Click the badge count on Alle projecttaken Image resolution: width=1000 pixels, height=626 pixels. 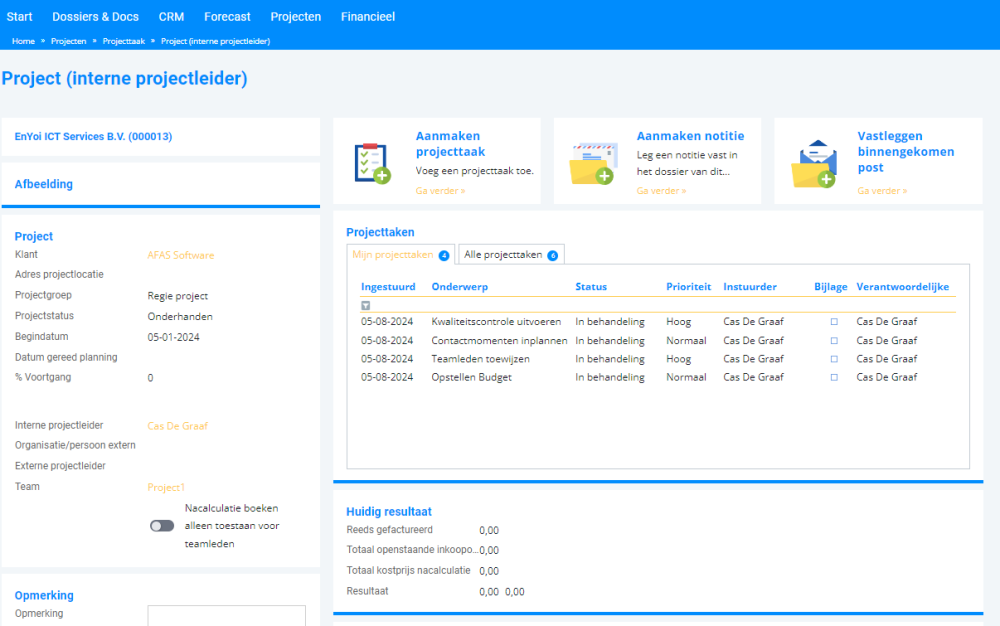click(x=552, y=256)
